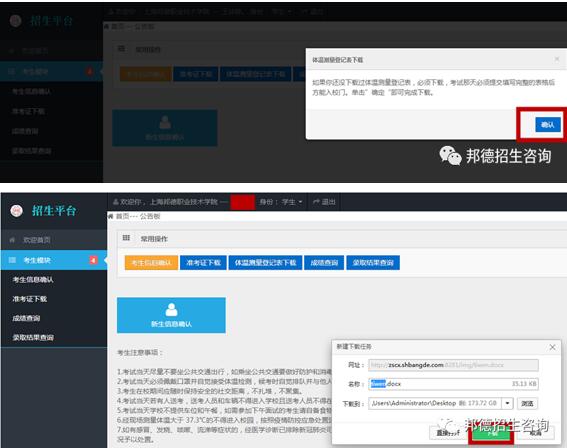Close the 新建下载任务 dialog with X
The height and width of the screenshot is (448, 567).
[x=553, y=347]
